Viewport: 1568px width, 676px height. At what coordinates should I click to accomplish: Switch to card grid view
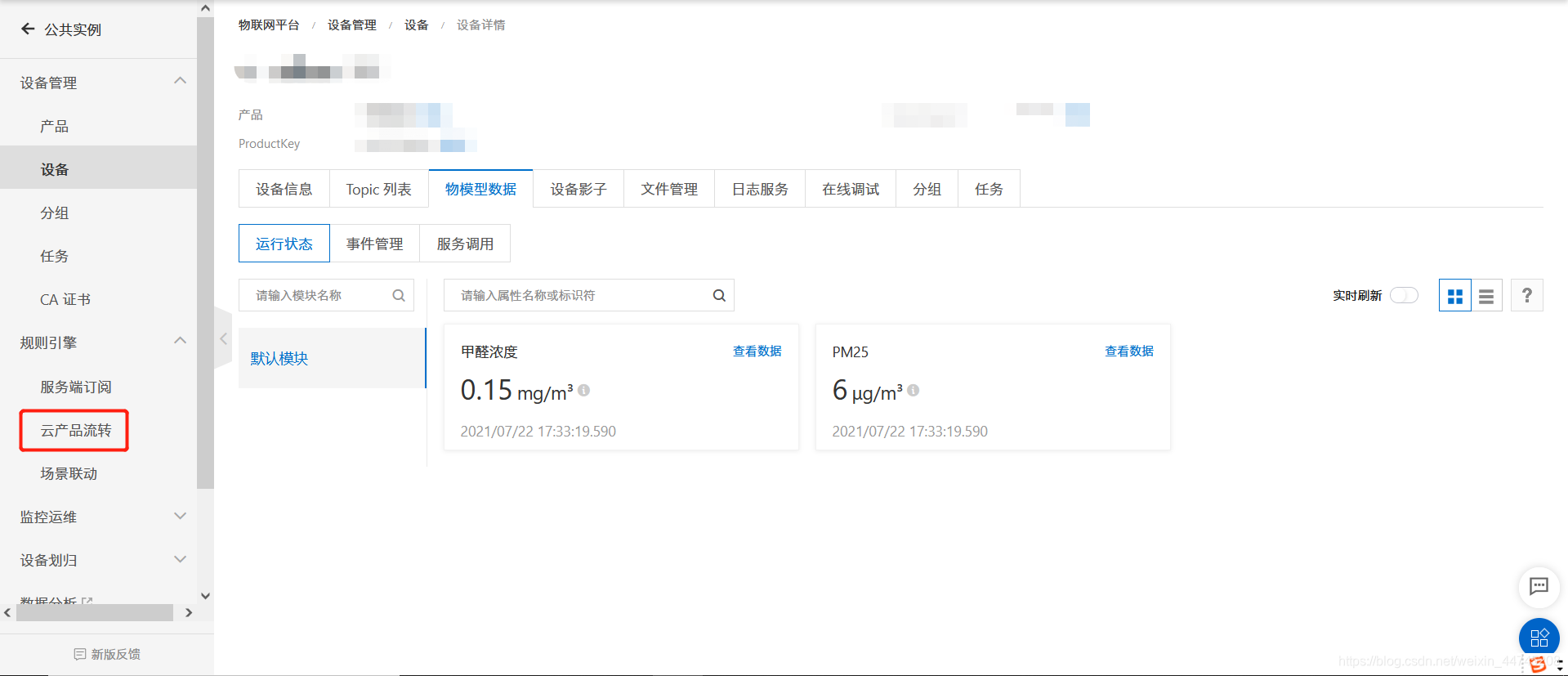coord(1455,295)
